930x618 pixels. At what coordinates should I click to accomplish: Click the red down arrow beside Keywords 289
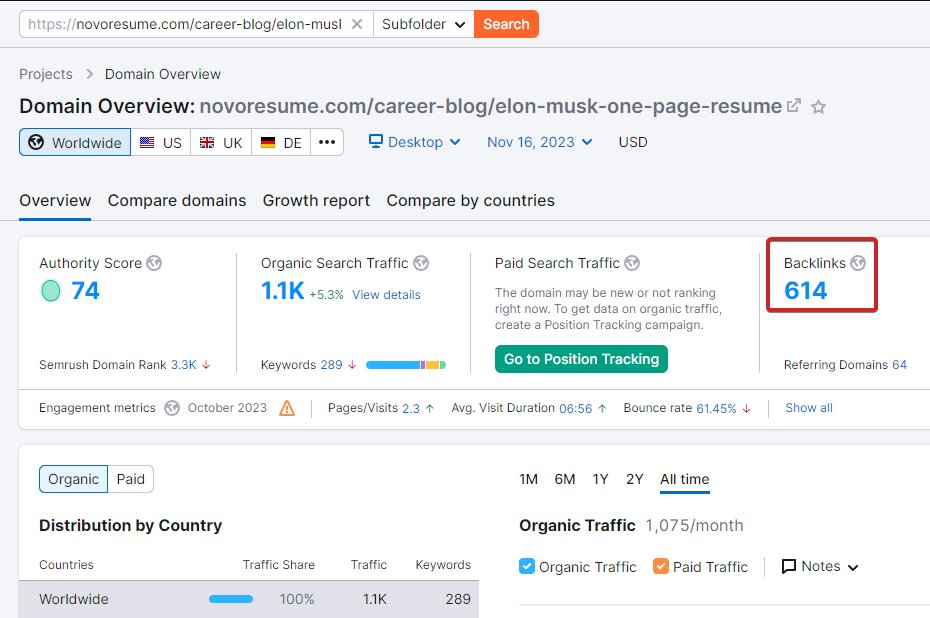pyautogui.click(x=352, y=365)
